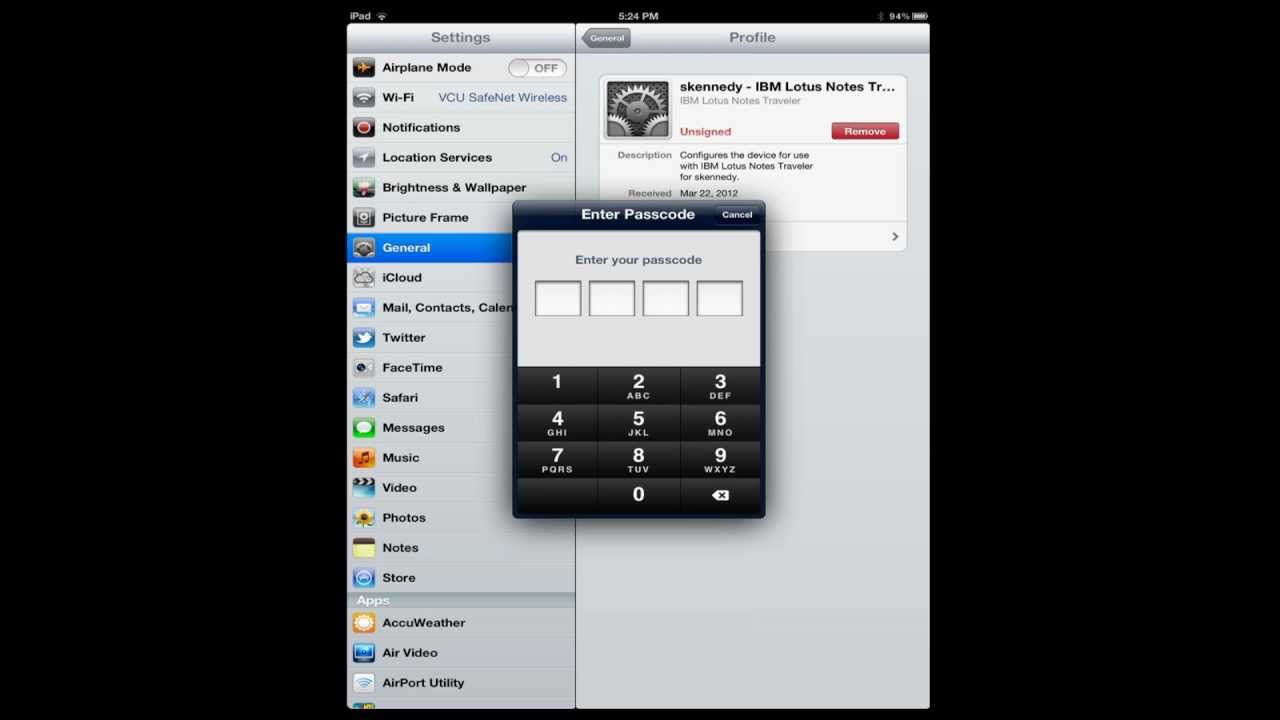Open FaceTime settings icon
The width and height of the screenshot is (1280, 720).
[364, 368]
